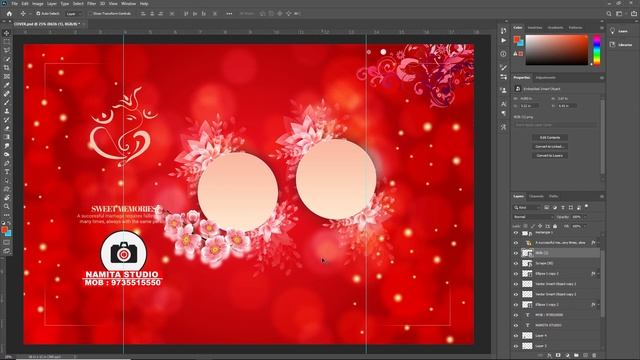Open the Filter menu
This screenshot has height=360, width=640.
91,4
